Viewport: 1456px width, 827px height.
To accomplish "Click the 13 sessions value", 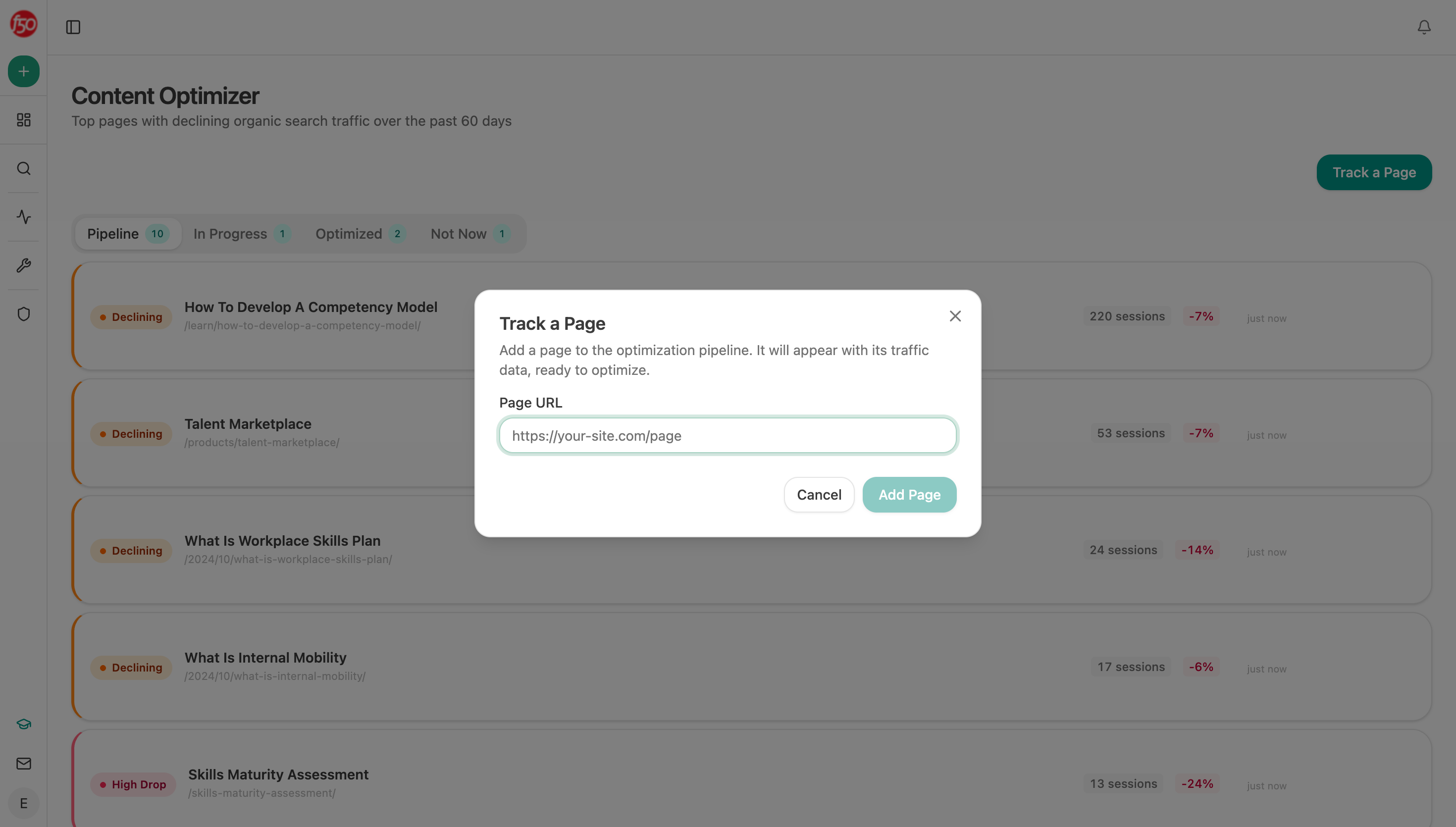I will pyautogui.click(x=1123, y=784).
